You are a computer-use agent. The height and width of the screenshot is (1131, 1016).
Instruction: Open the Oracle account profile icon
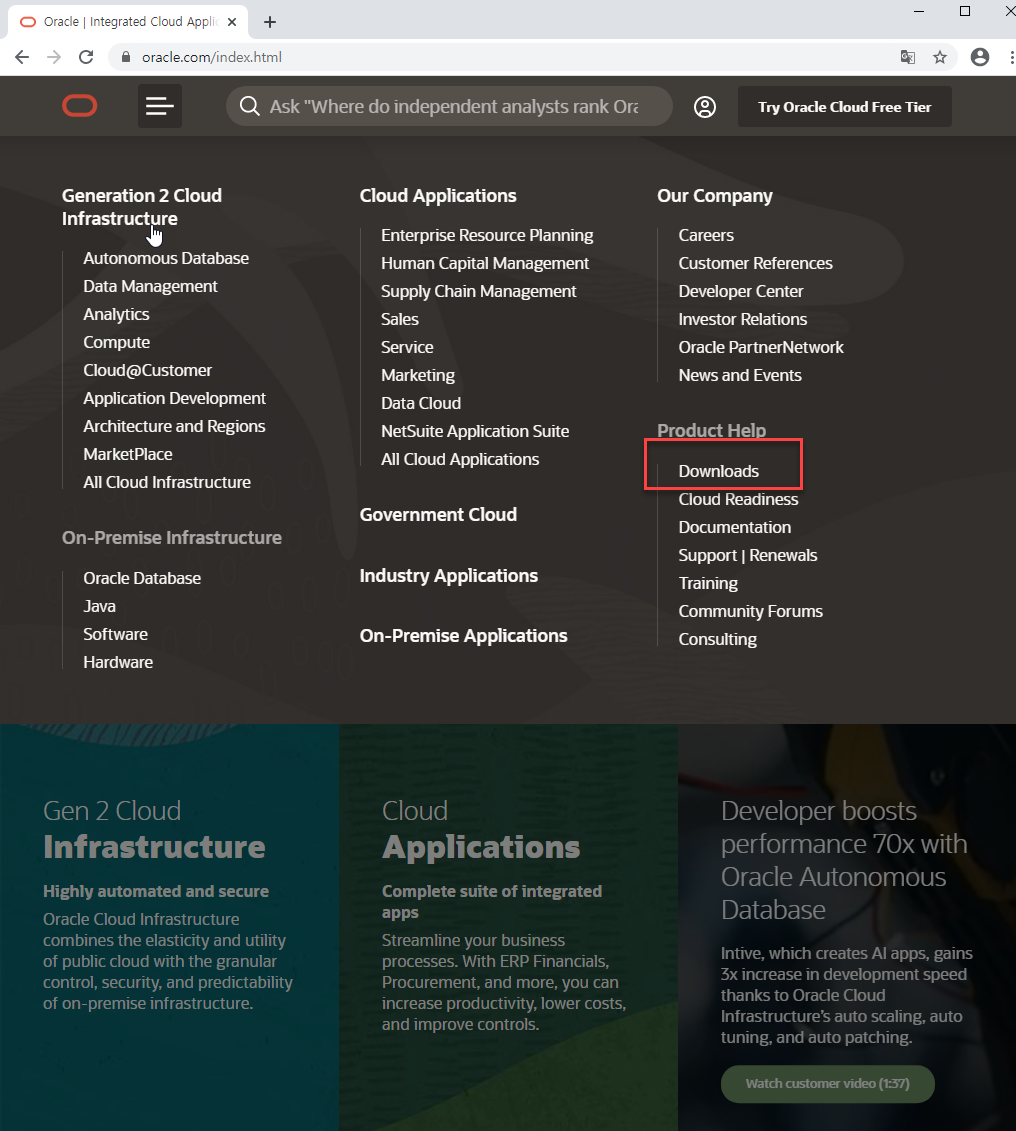[704, 107]
